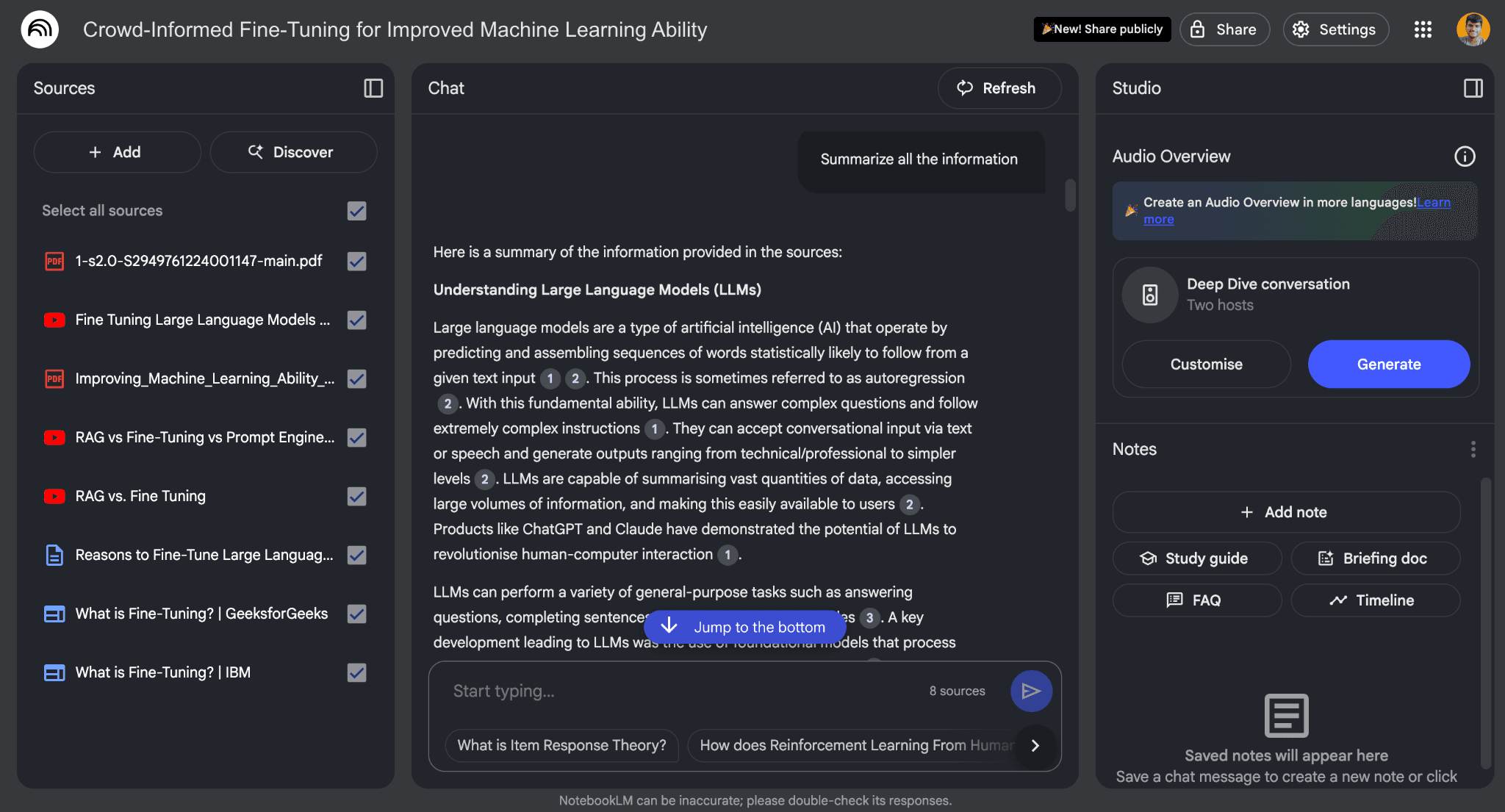Image resolution: width=1505 pixels, height=812 pixels.
Task: Click the chat scrollbar thumb
Action: tap(1070, 195)
